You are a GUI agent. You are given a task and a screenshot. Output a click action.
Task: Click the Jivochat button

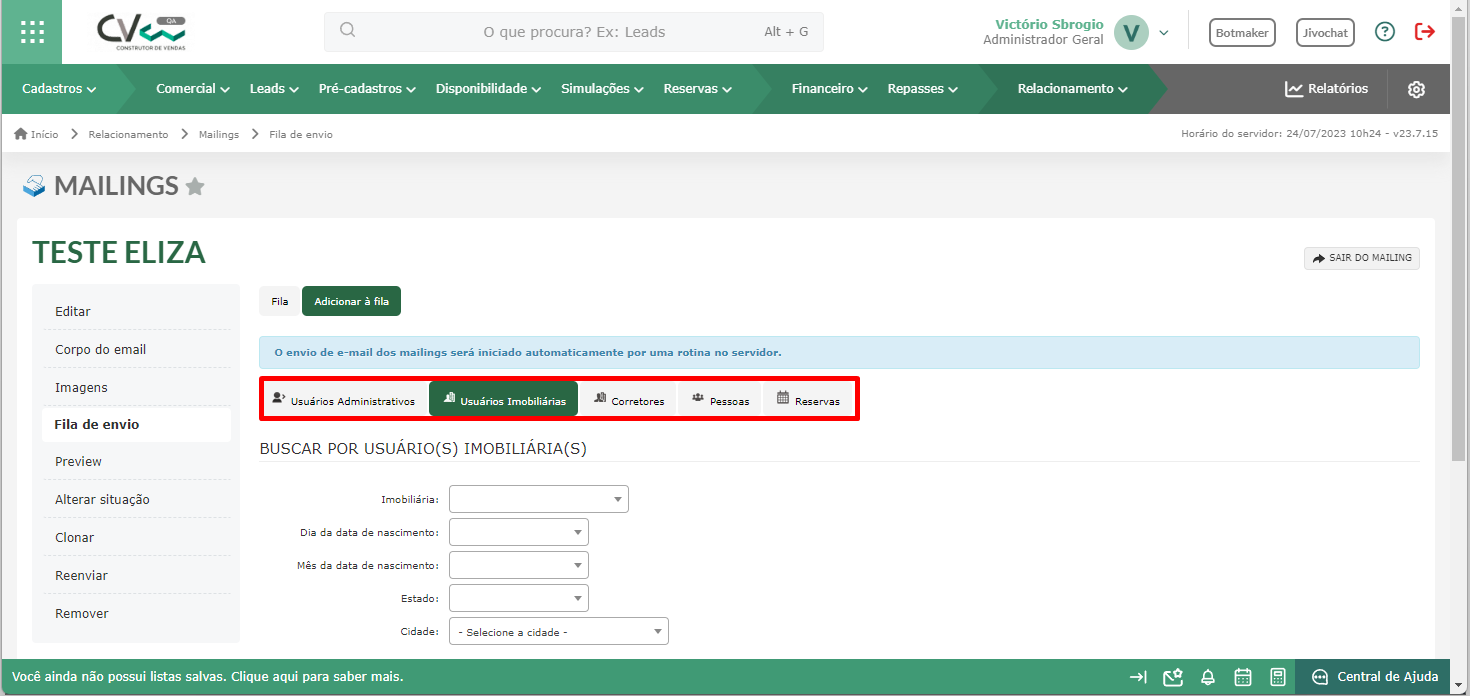point(1325,32)
